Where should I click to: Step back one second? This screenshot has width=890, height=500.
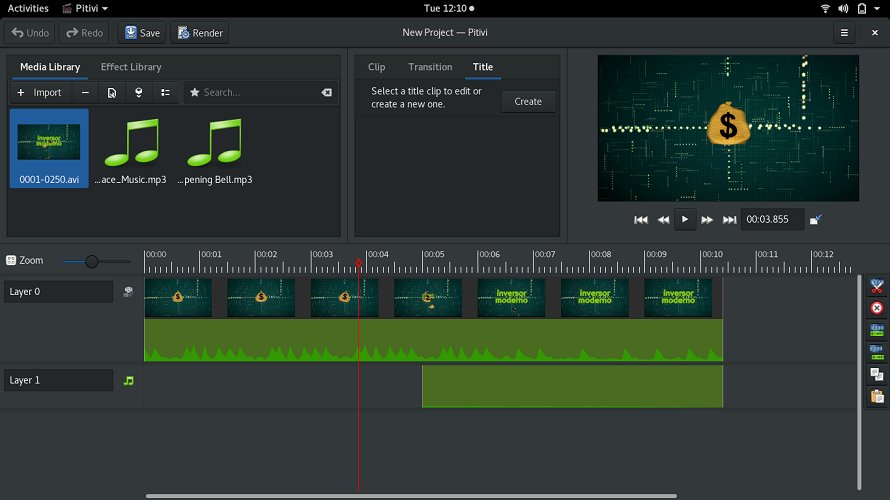click(663, 220)
